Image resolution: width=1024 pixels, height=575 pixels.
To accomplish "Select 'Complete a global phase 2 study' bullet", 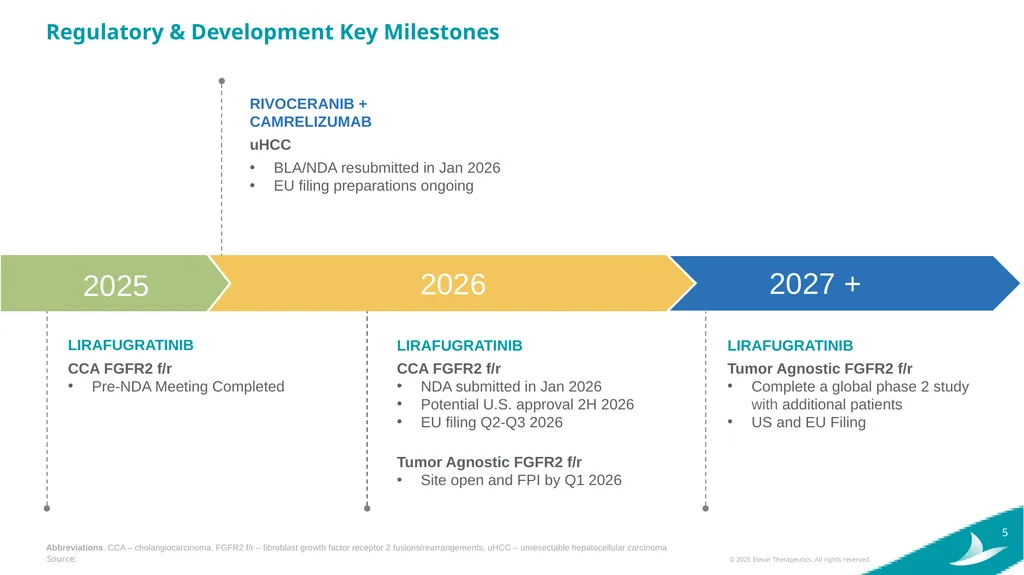I will pyautogui.click(x=860, y=395).
